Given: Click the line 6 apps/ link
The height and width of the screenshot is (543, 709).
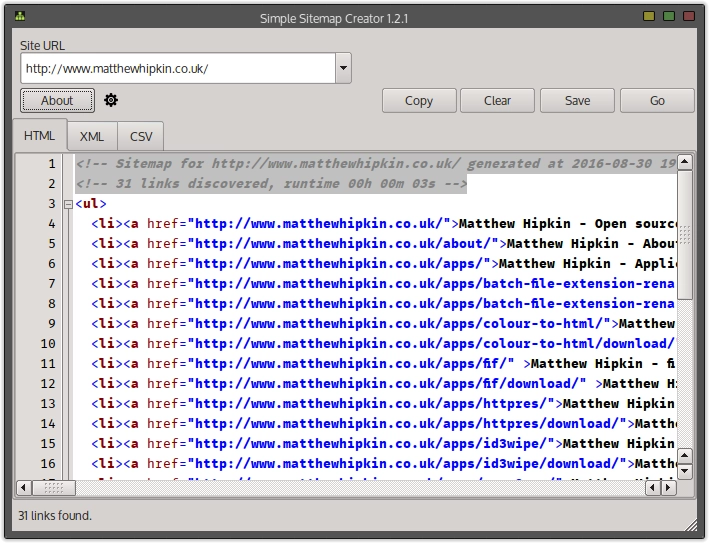Looking at the screenshot, I should click(339, 264).
